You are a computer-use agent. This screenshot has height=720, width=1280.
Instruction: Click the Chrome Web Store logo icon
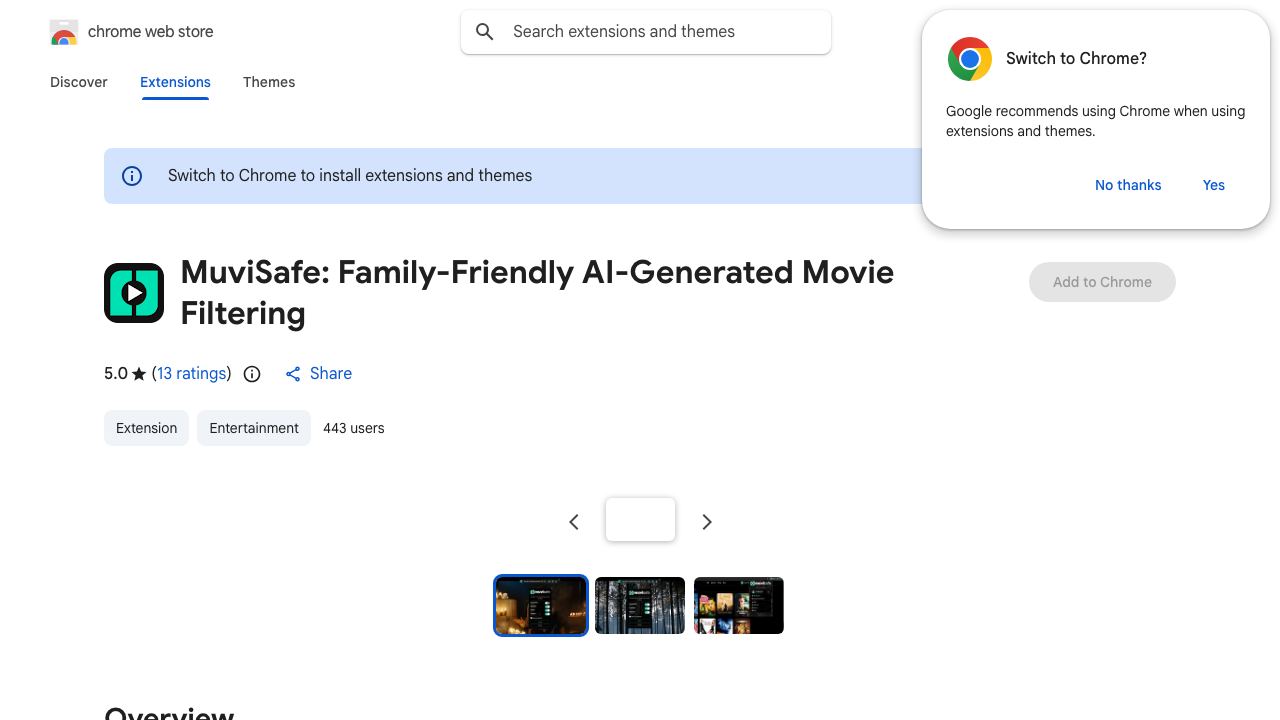click(x=64, y=32)
